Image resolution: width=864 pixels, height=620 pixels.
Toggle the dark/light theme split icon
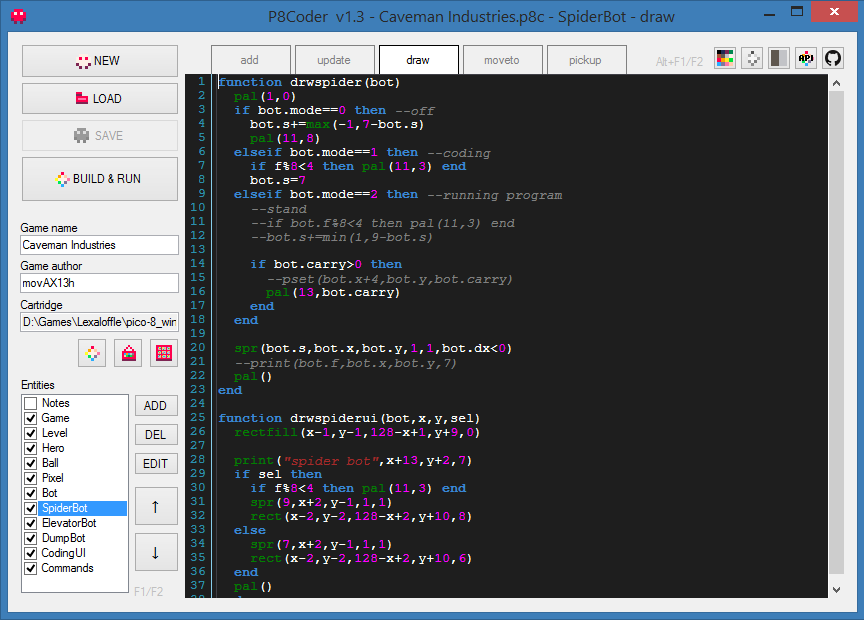[x=779, y=58]
